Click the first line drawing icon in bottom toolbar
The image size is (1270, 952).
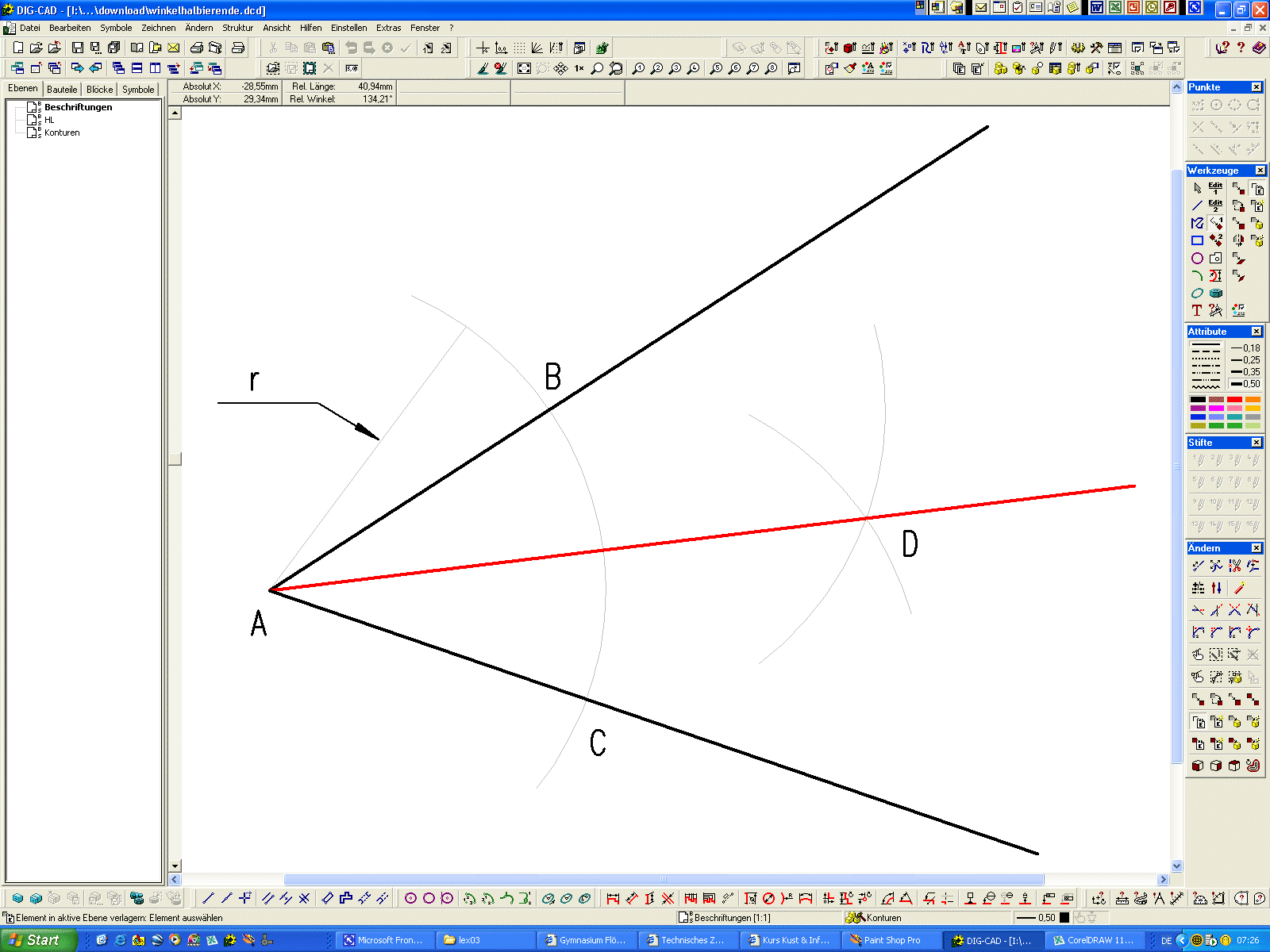pos(208,898)
